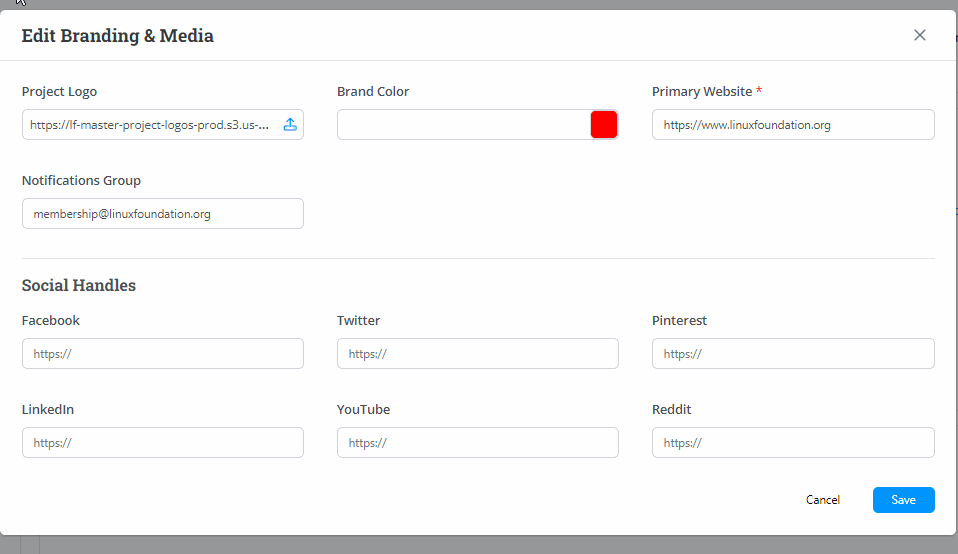
Task: Select the LinkedIn URL input
Action: click(162, 443)
